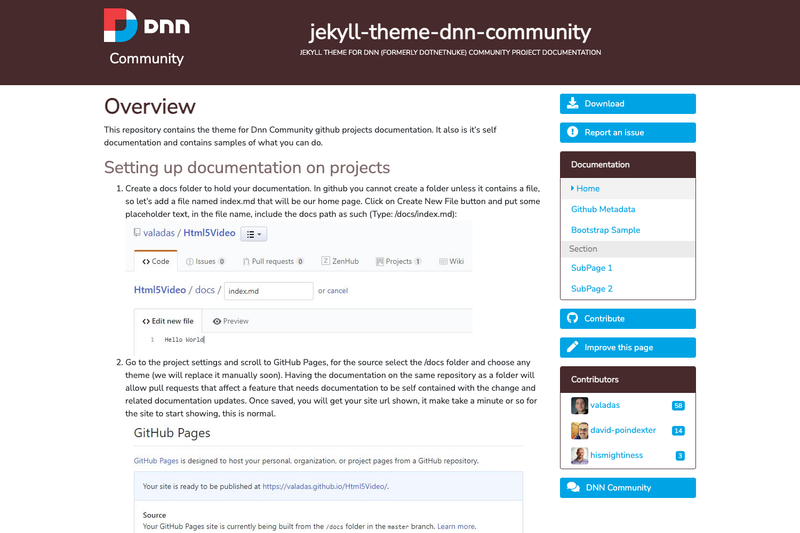
Task: Click the Html5Video repo name link
Action: [x=209, y=233]
